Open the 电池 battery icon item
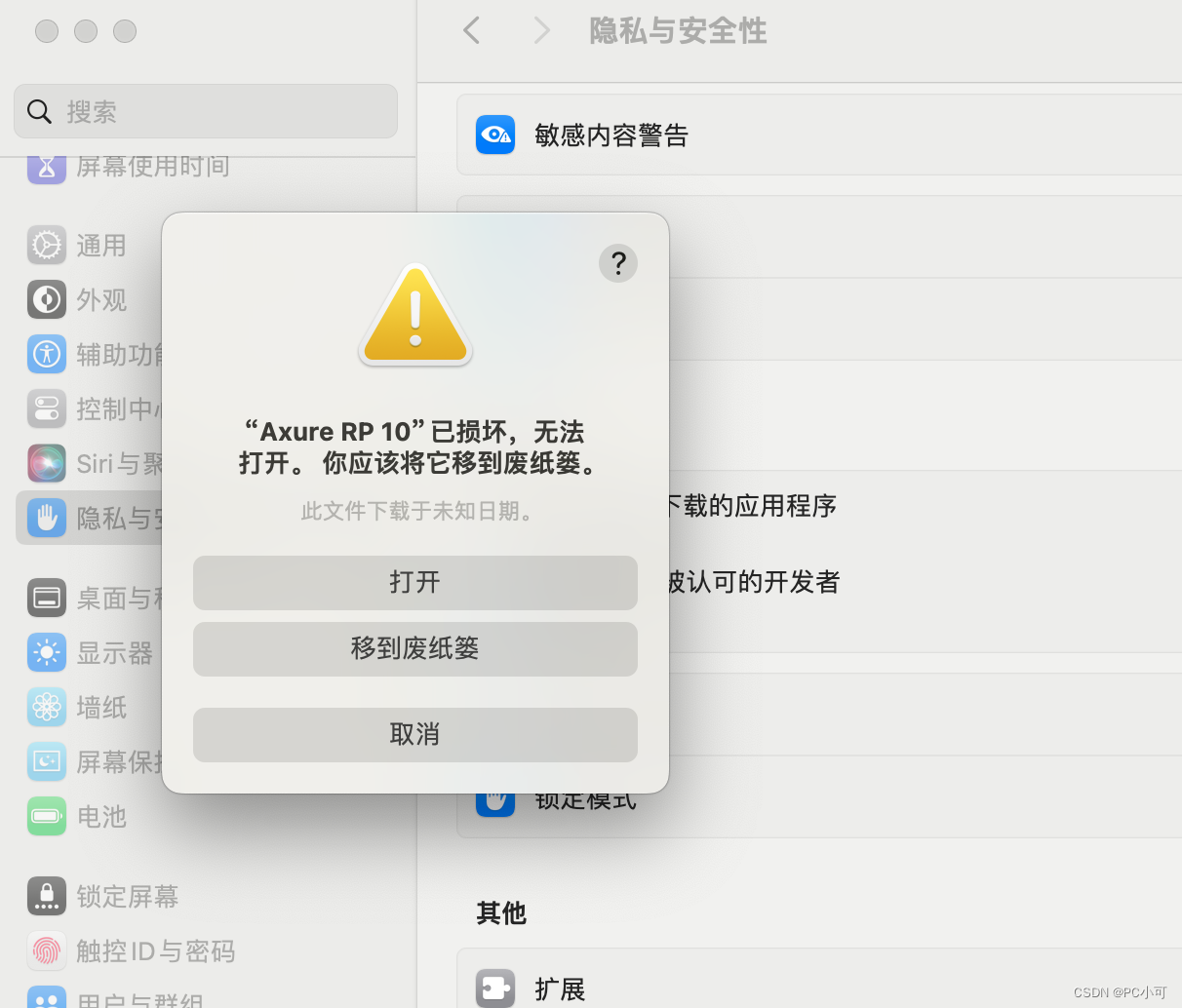Screen dimensions: 1182x1008 (x=47, y=817)
